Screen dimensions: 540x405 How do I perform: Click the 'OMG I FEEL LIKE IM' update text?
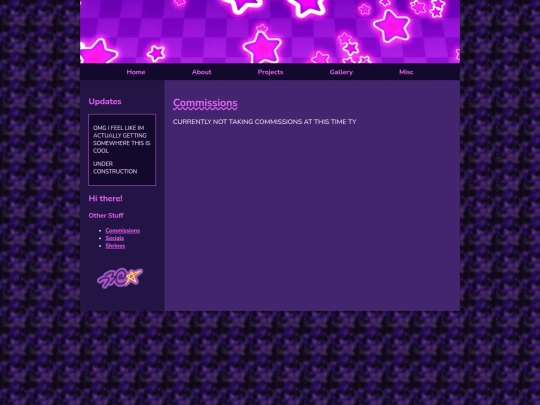point(122,139)
